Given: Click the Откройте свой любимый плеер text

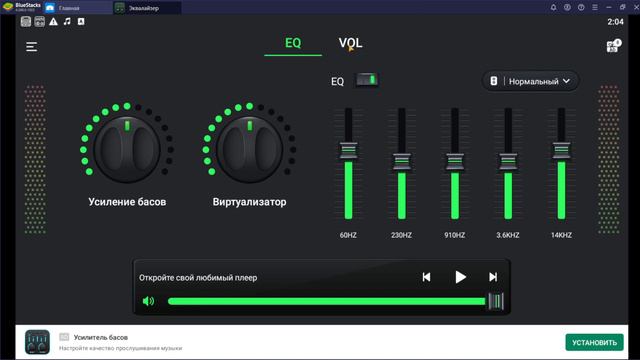Looking at the screenshot, I should click(198, 278).
